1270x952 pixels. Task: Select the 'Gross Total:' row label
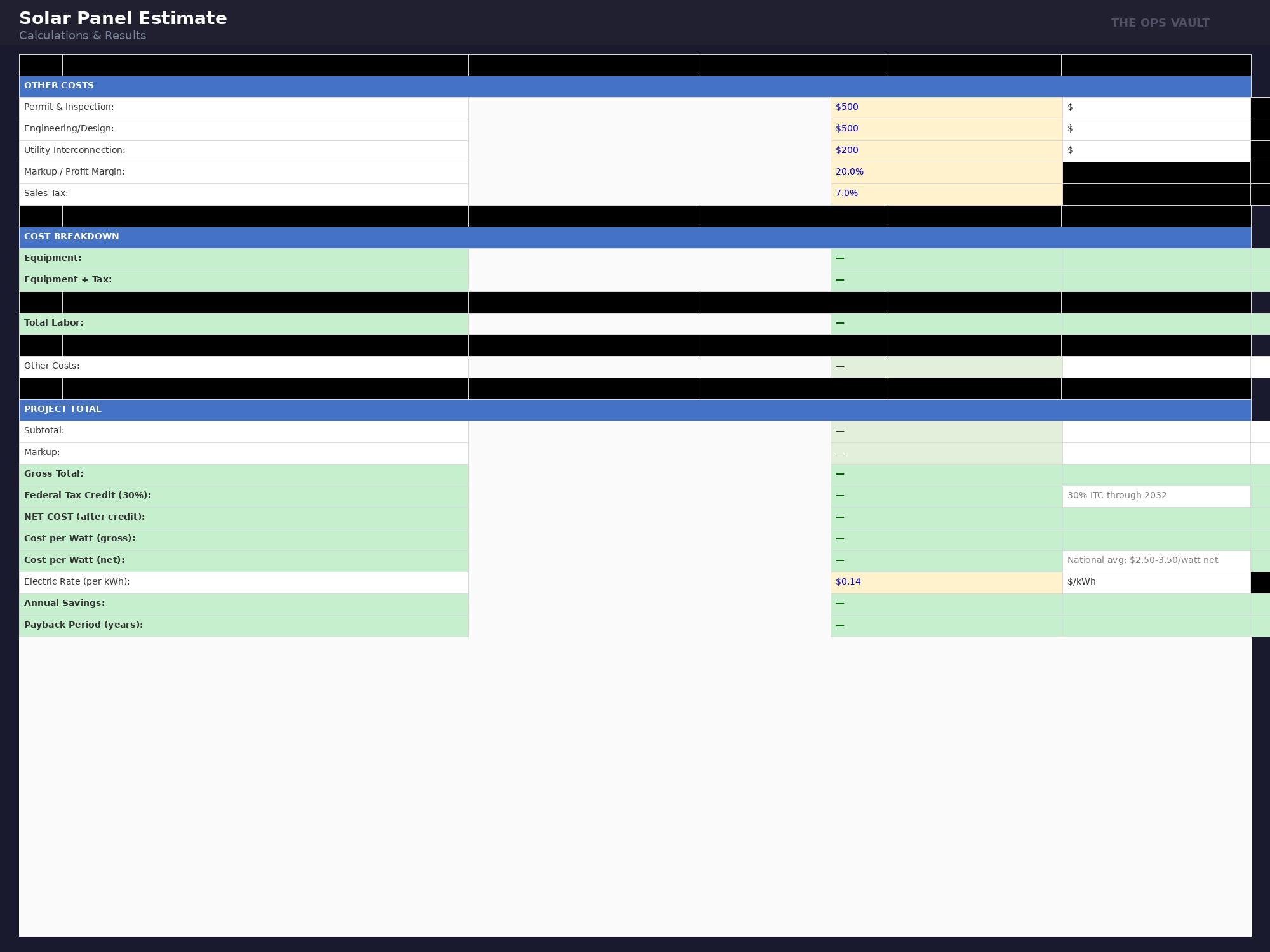click(244, 475)
